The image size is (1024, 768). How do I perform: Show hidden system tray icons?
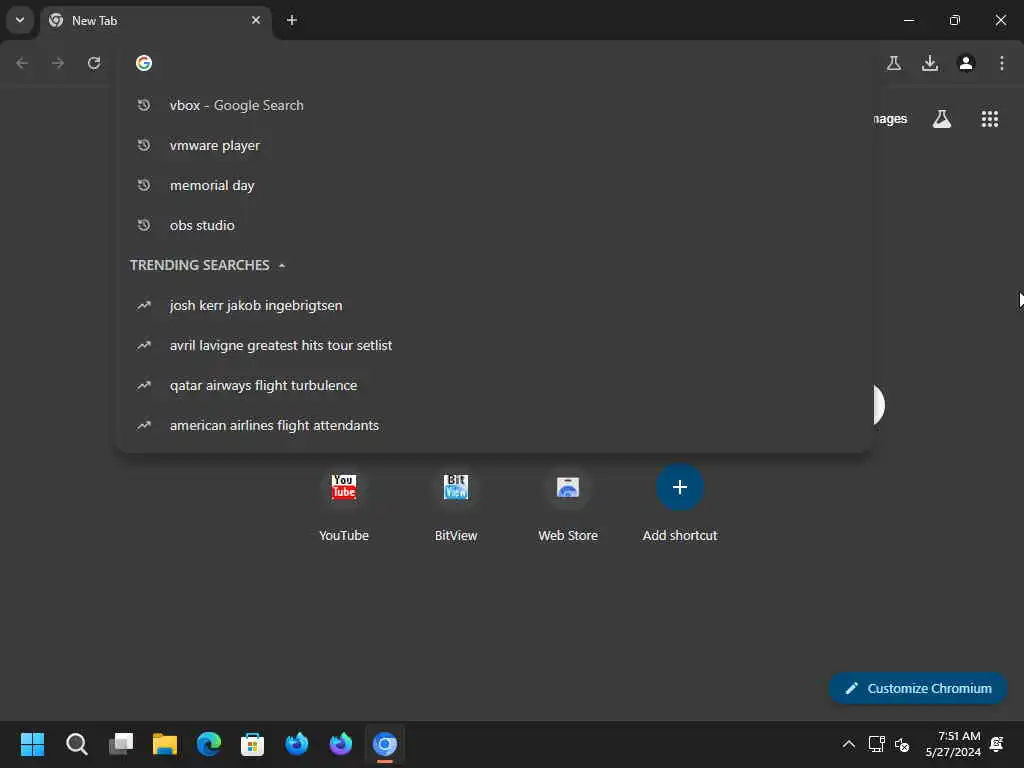point(848,744)
